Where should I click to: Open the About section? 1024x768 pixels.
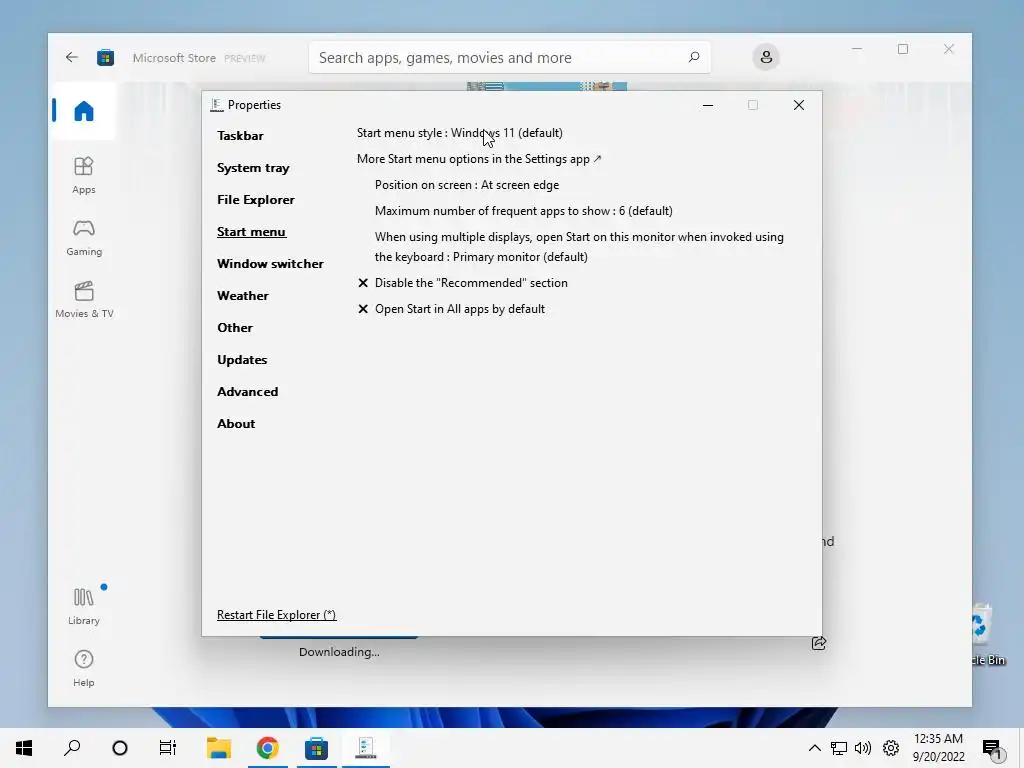click(236, 424)
